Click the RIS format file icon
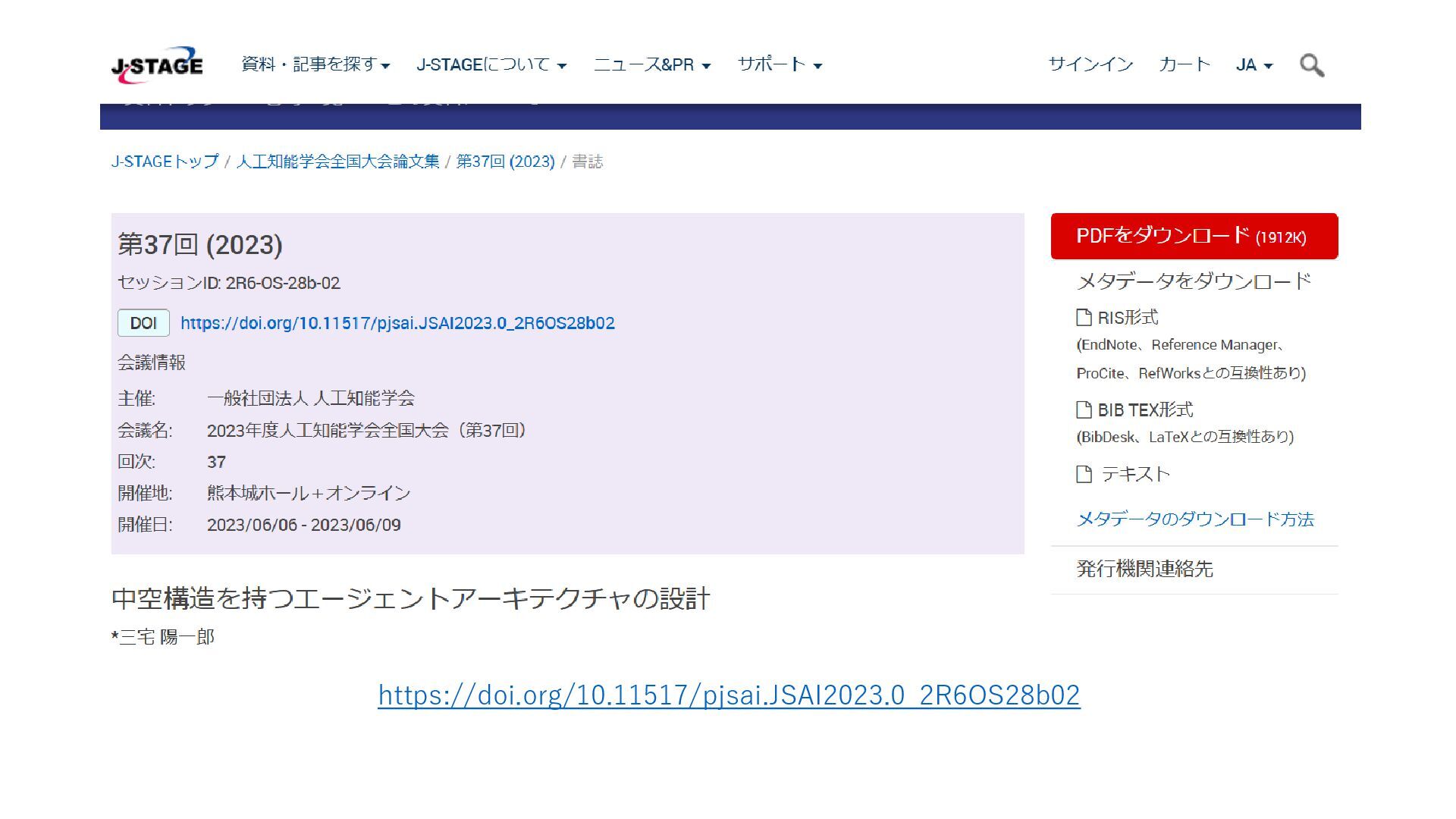This screenshot has width=1456, height=819. coord(1084,317)
